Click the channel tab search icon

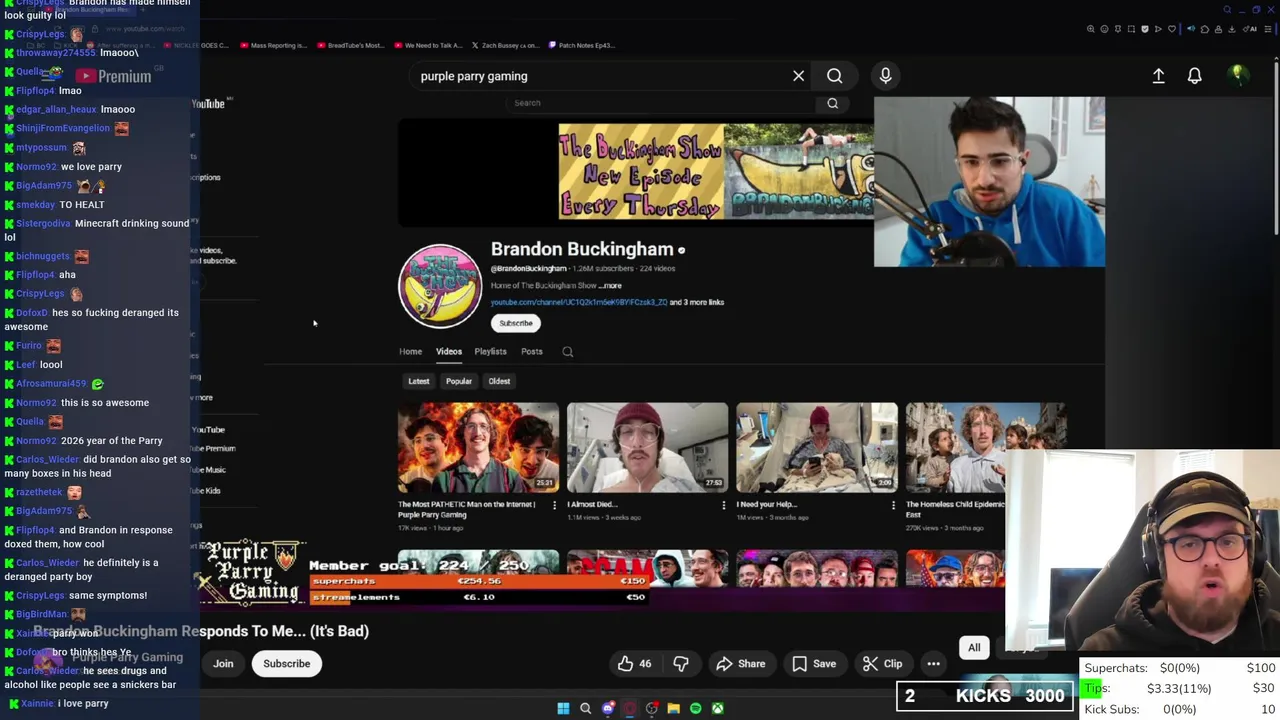tap(567, 352)
